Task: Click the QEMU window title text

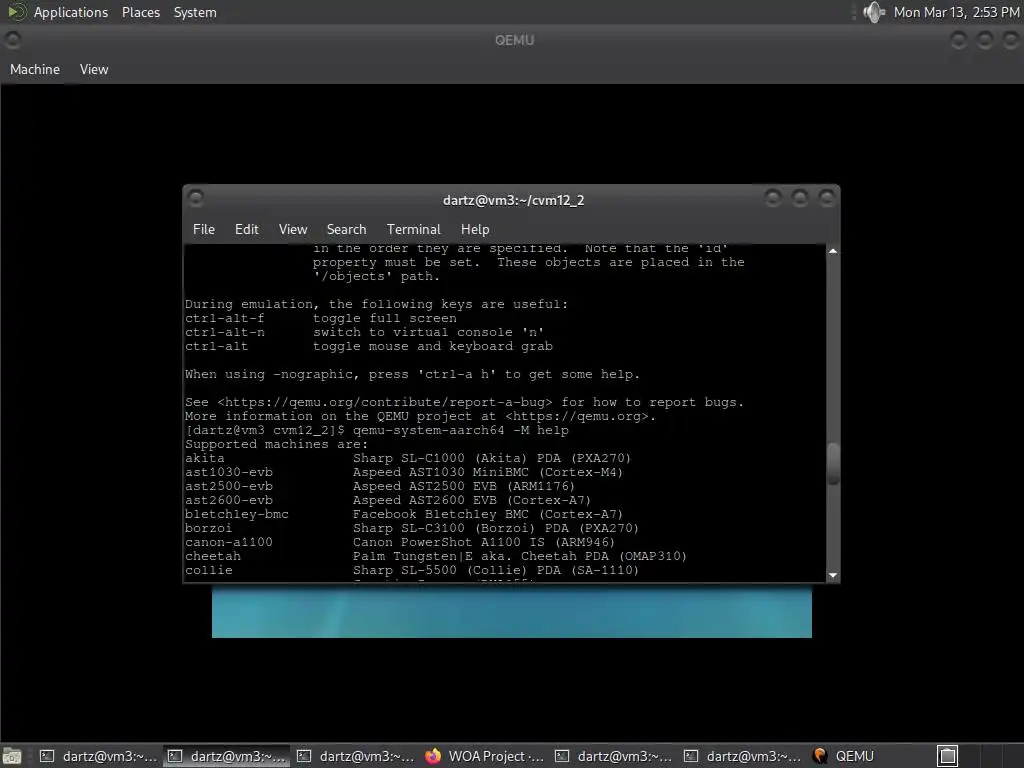Action: pos(515,40)
